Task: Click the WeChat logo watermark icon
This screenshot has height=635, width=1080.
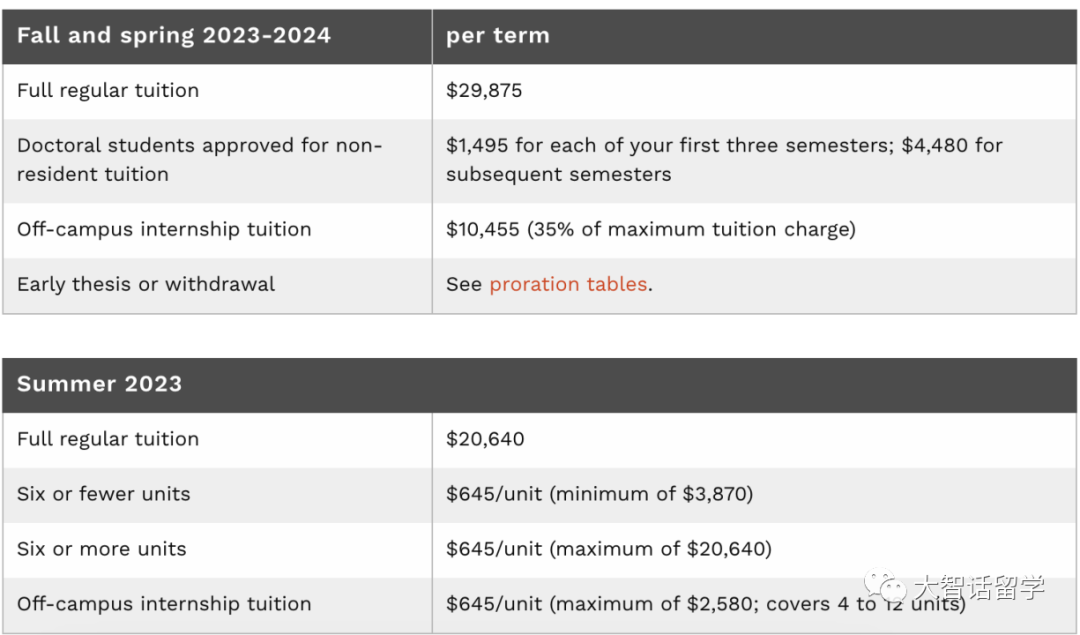Action: [886, 586]
